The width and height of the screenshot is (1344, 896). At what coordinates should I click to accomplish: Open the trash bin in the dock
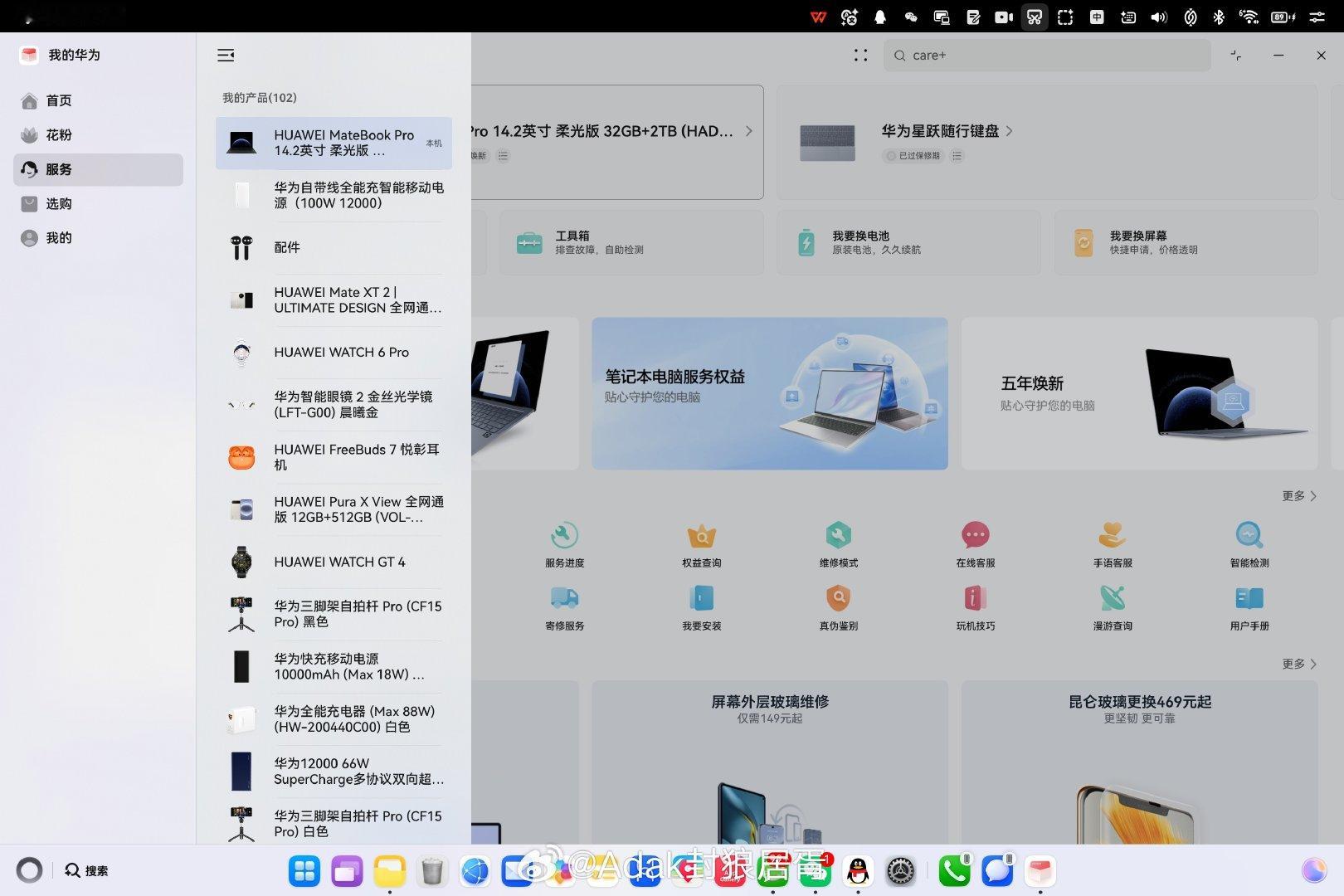click(x=432, y=871)
